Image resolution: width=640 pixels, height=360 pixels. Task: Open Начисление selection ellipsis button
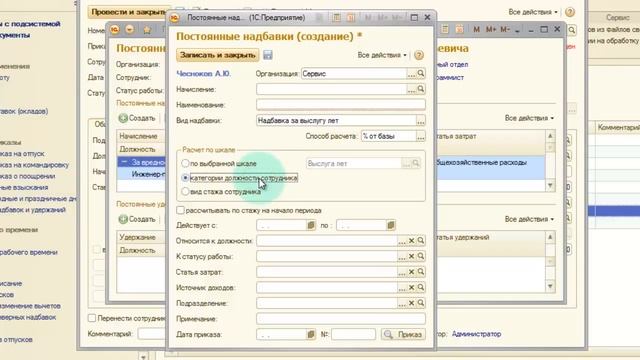[x=411, y=89]
